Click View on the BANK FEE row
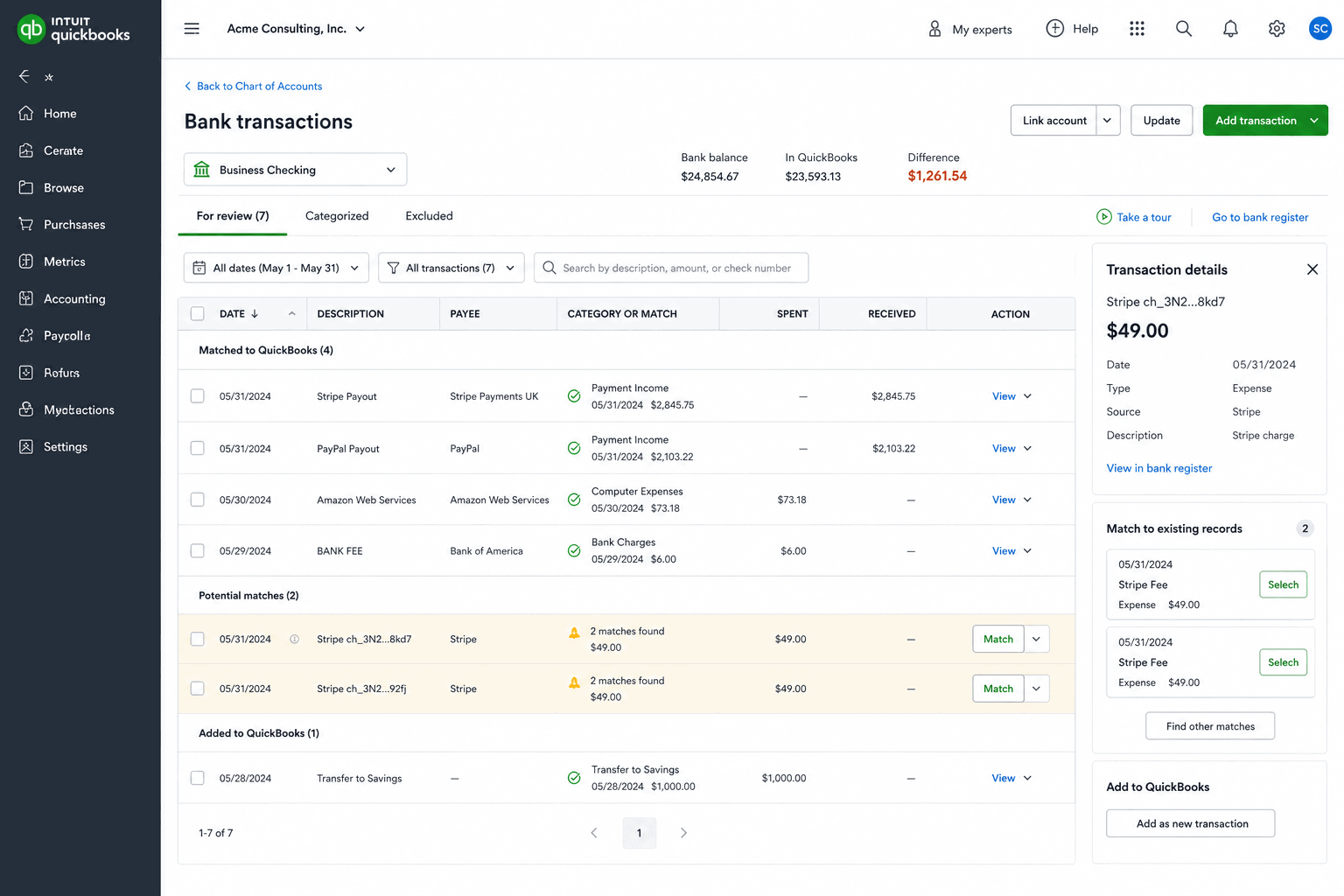This screenshot has height=896, width=1344. pos(1004,551)
